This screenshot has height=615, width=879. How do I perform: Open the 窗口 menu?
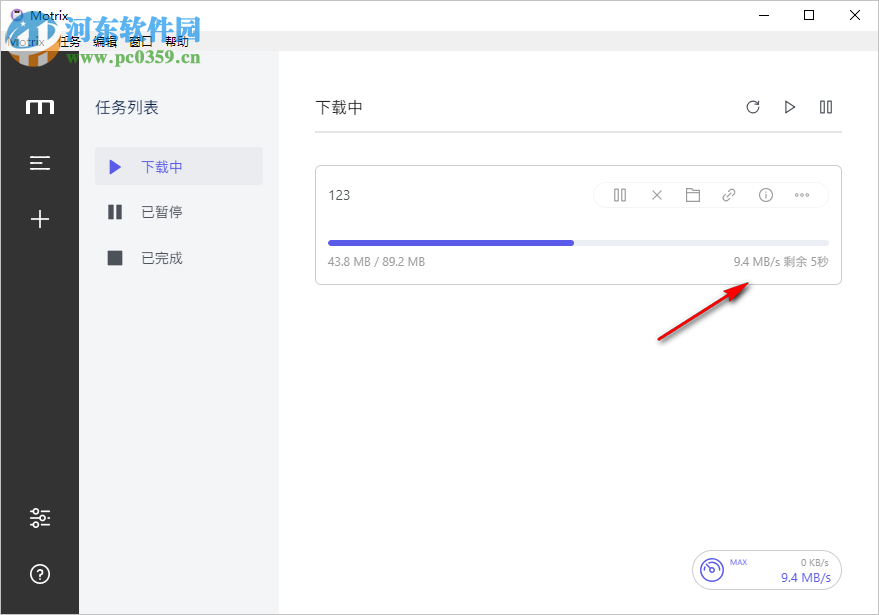[140, 41]
